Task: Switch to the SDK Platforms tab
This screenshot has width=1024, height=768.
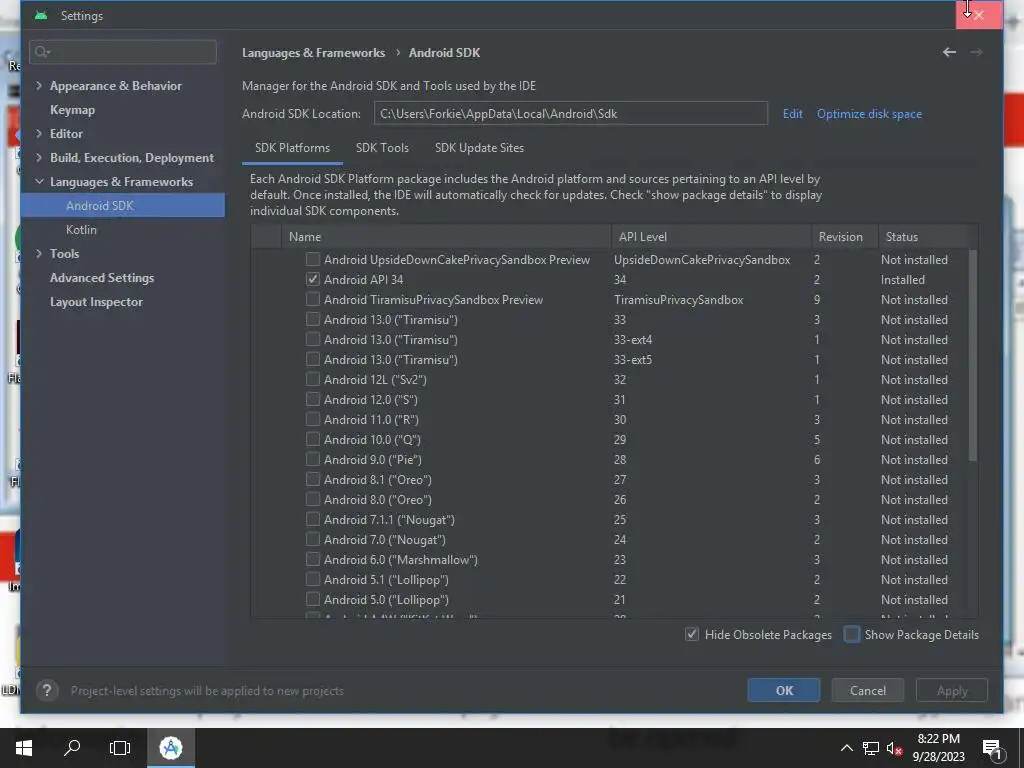Action: click(292, 148)
